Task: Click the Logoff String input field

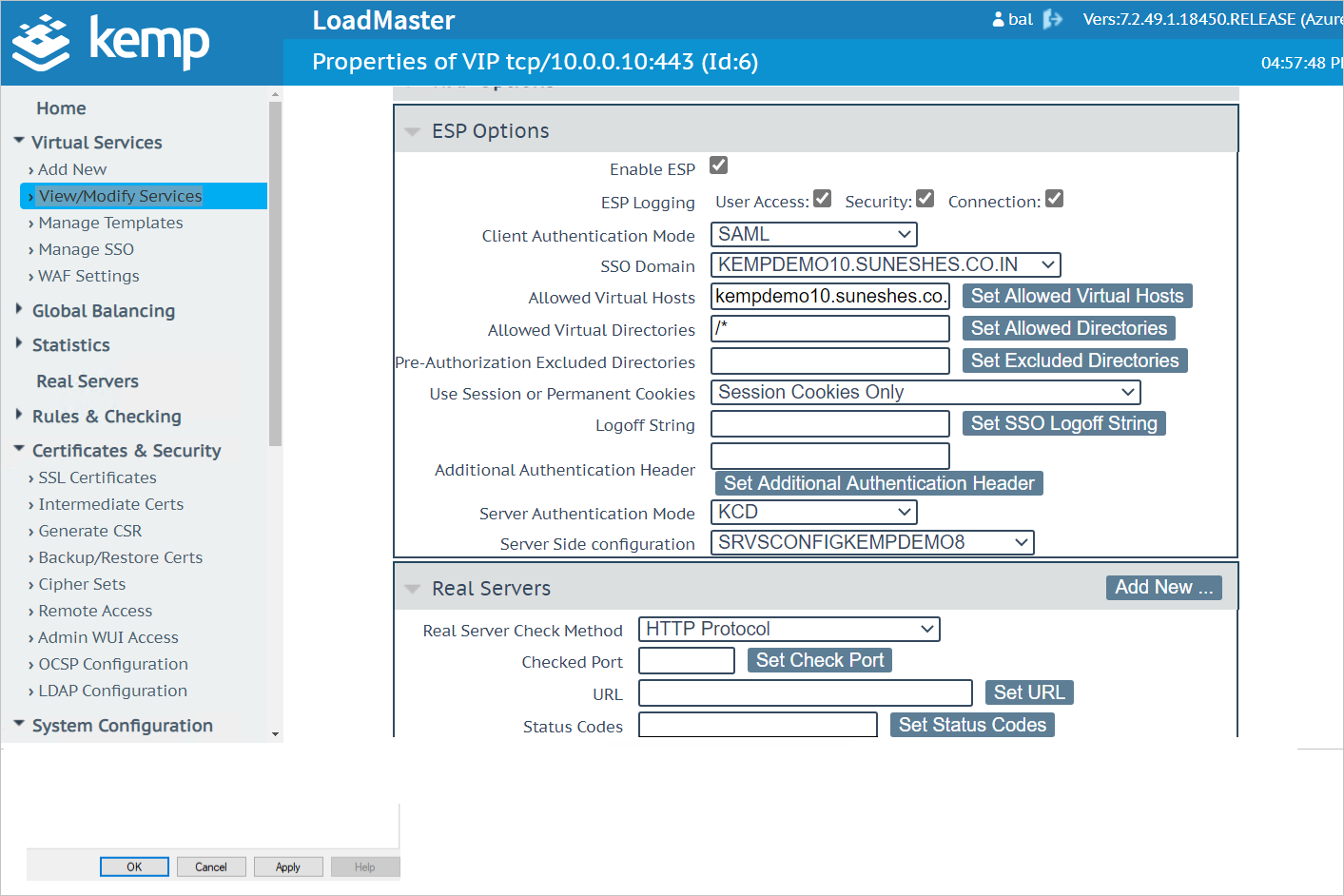Action: [x=829, y=424]
